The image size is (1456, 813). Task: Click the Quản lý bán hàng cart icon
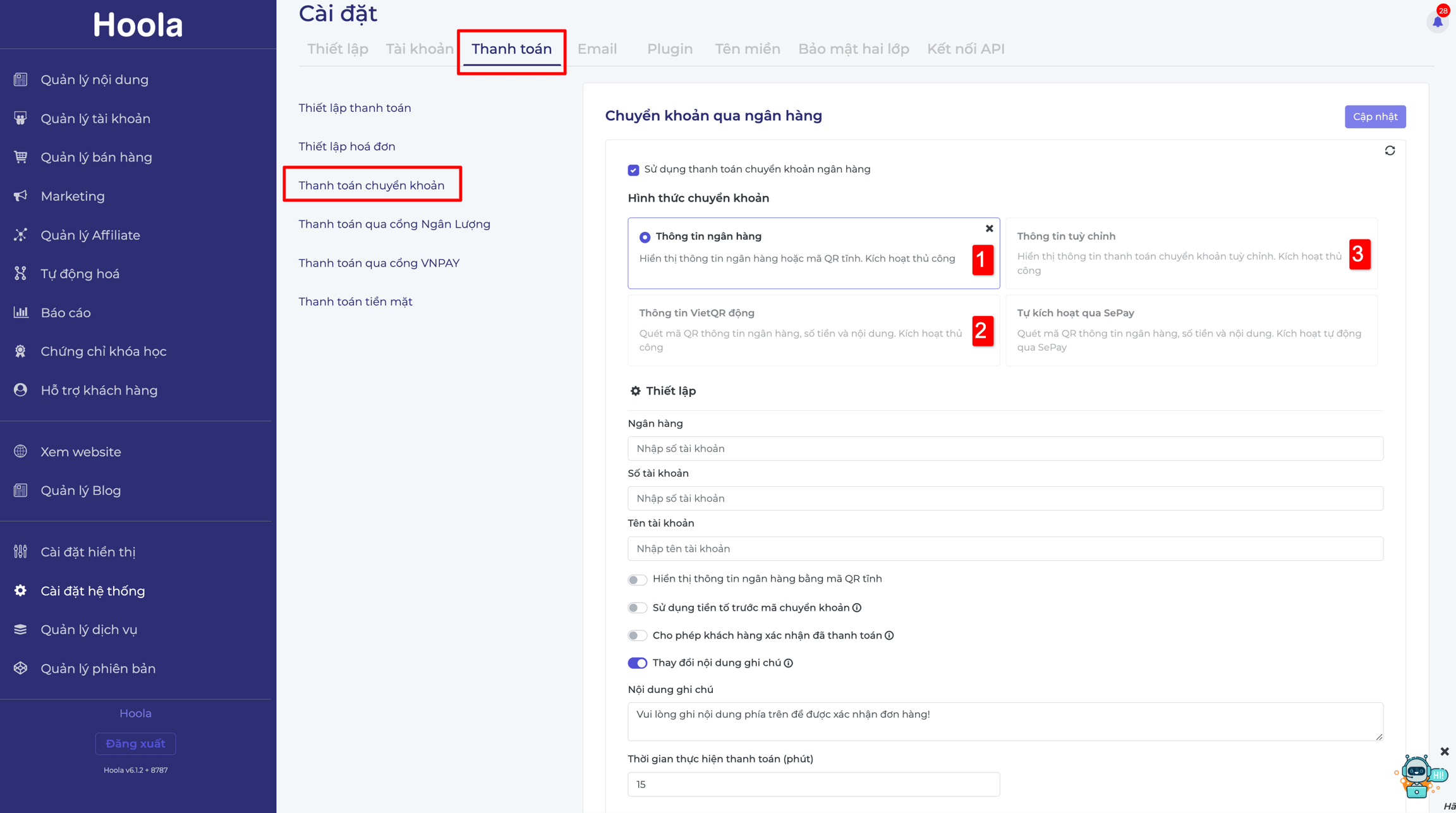click(21, 157)
